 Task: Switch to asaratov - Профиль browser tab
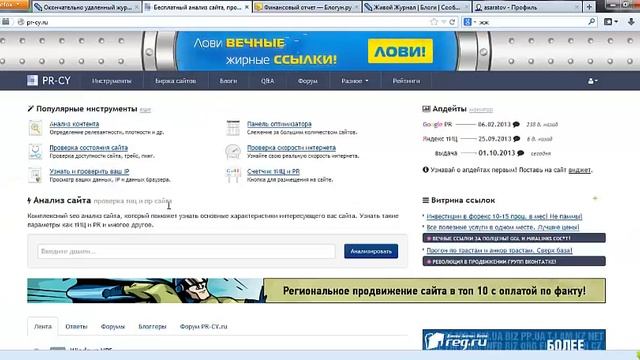pyautogui.click(x=527, y=7)
